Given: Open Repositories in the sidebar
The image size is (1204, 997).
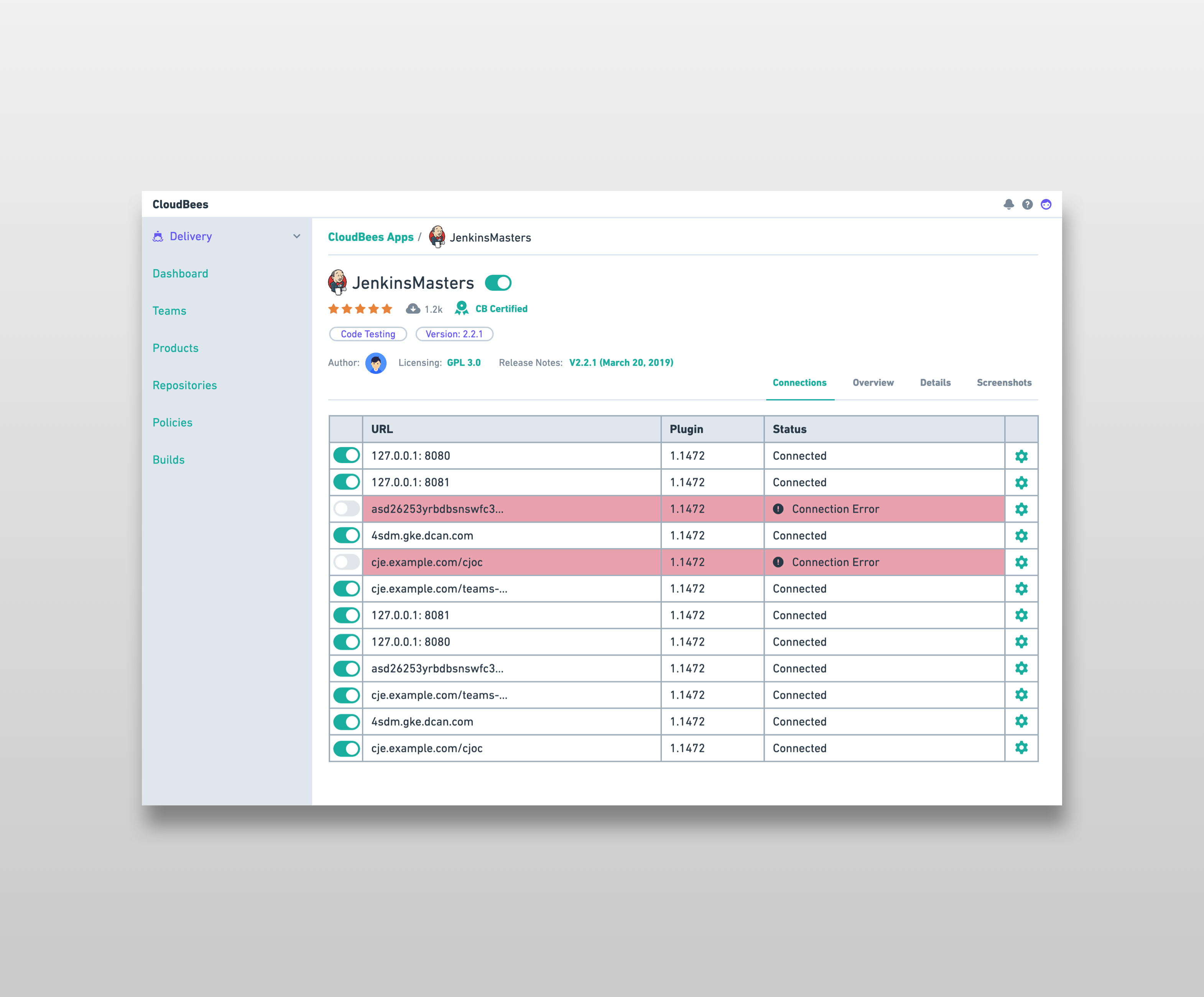Looking at the screenshot, I should pyautogui.click(x=184, y=385).
